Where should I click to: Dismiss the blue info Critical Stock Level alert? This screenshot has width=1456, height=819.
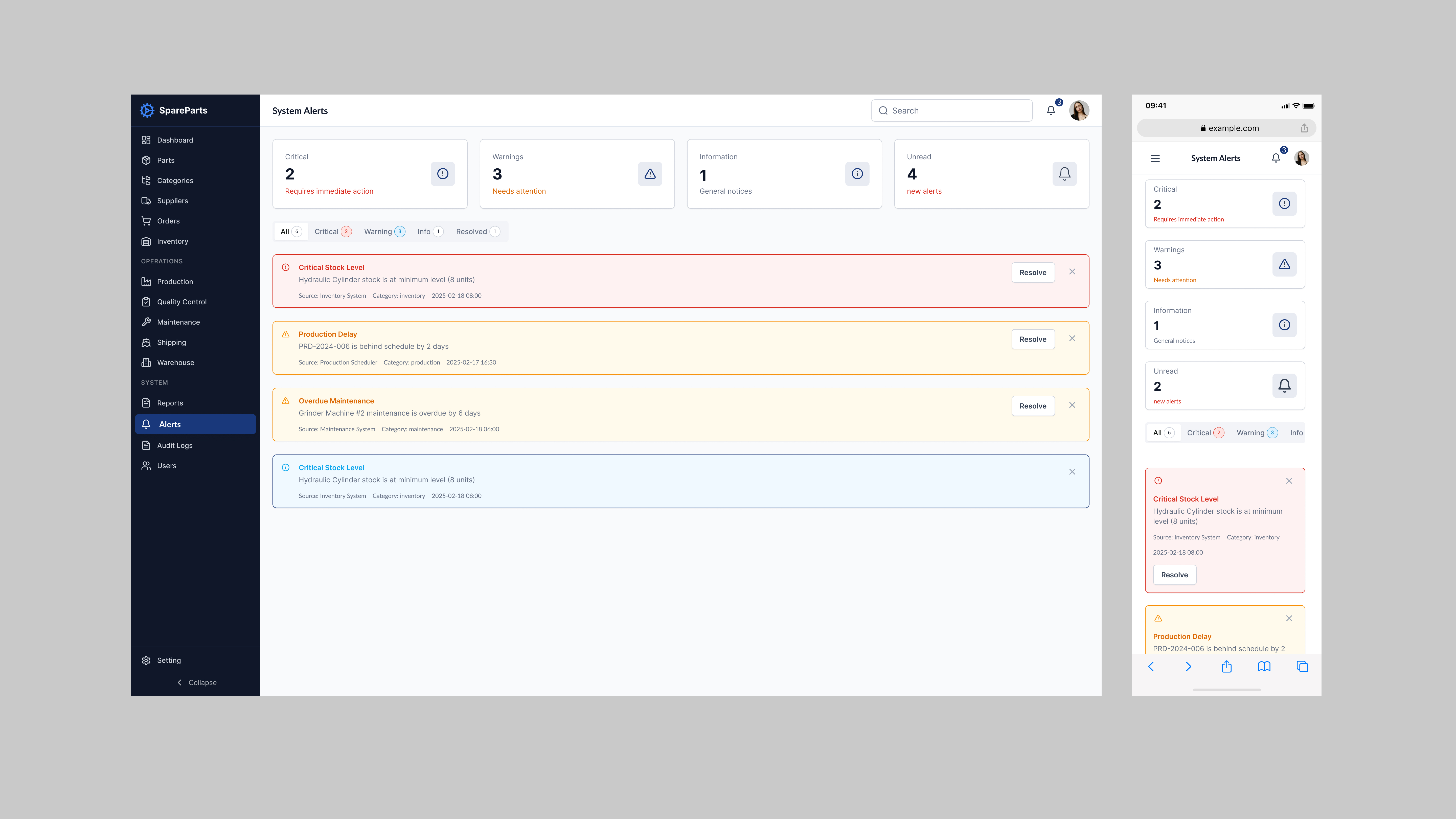1072,471
